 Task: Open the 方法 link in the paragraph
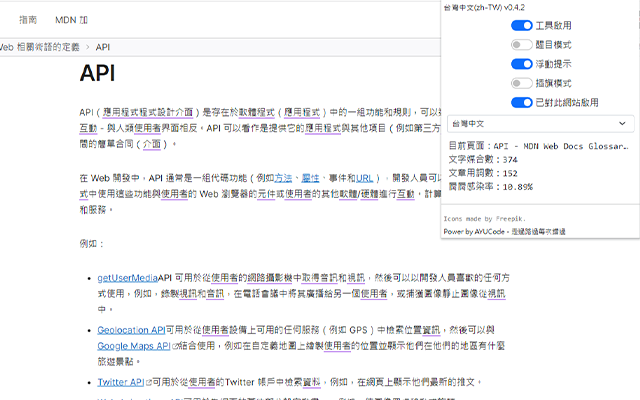pos(283,178)
